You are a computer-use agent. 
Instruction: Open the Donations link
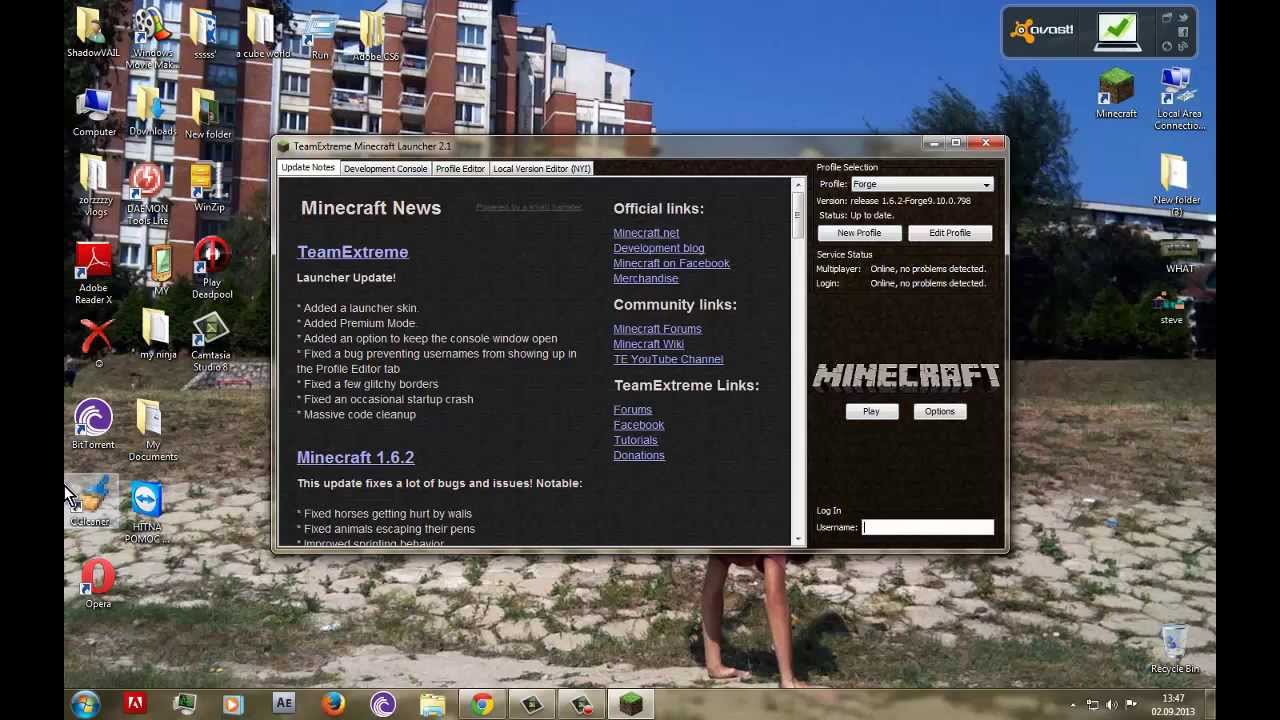[x=639, y=455]
